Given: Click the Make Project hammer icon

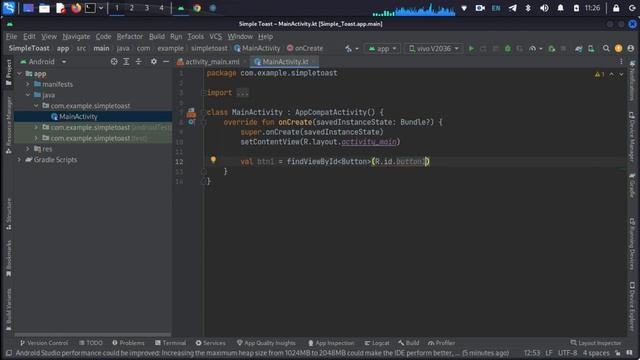Looking at the screenshot, I should click(348, 49).
